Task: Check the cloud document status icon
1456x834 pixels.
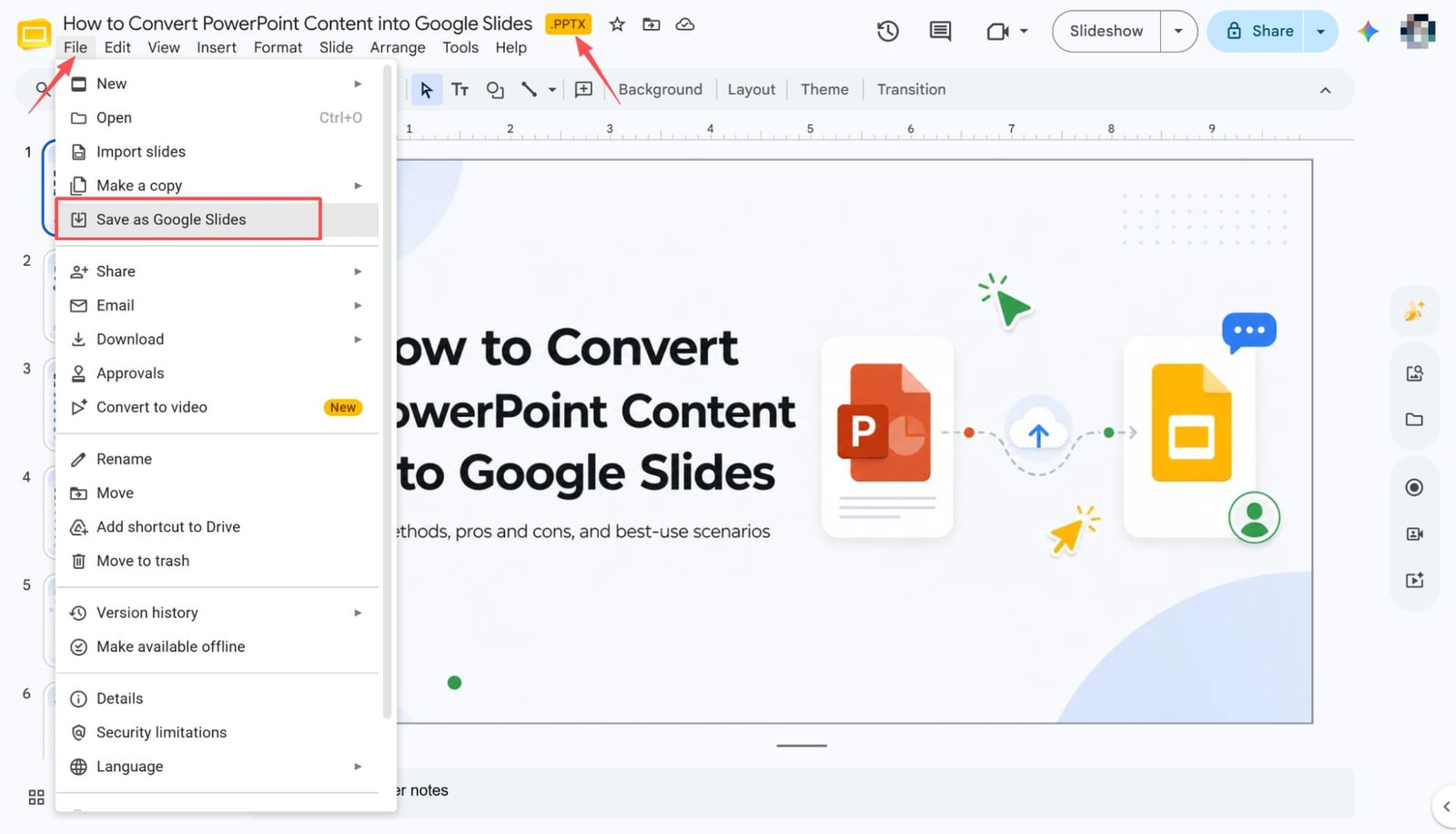Action: click(x=685, y=25)
